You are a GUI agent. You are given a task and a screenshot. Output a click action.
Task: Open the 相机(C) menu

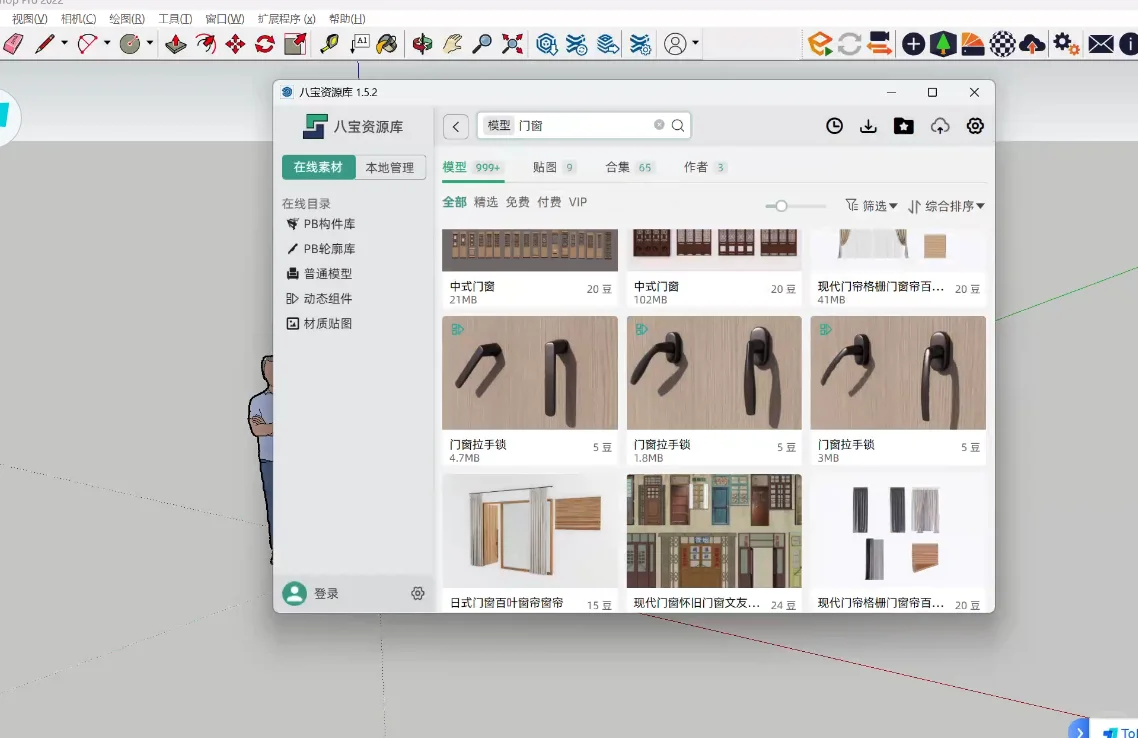(x=78, y=19)
